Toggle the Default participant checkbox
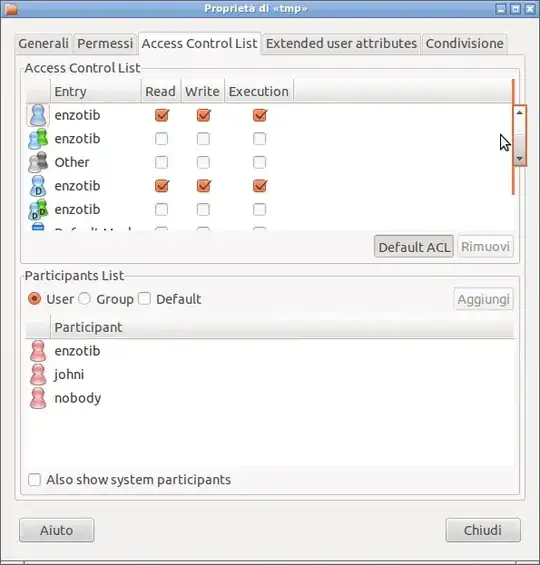 tap(144, 299)
